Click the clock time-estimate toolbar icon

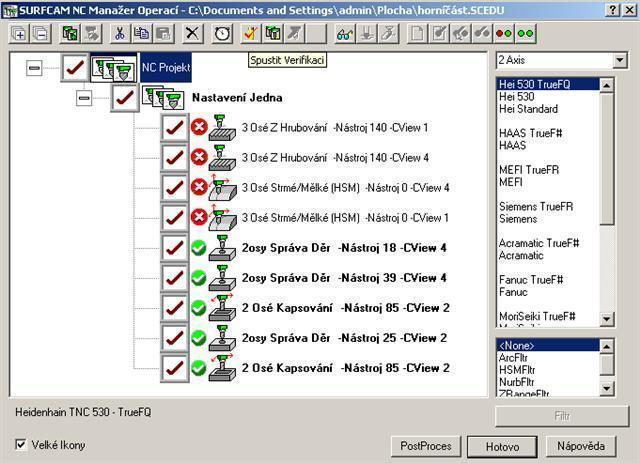pyautogui.click(x=222, y=33)
